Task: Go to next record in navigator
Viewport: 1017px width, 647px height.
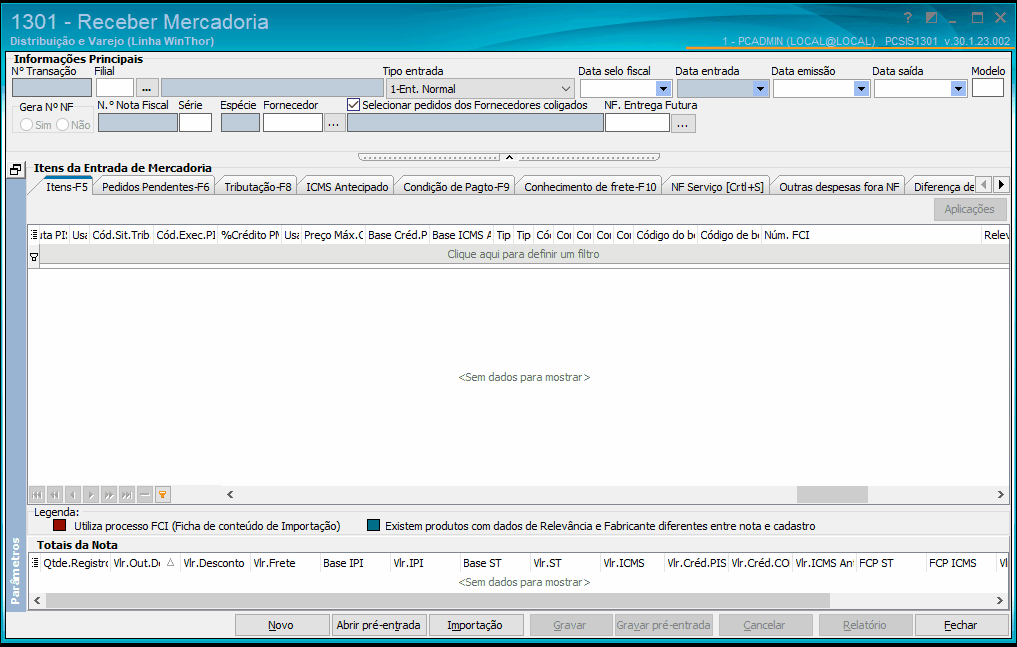Action: pyautogui.click(x=91, y=495)
